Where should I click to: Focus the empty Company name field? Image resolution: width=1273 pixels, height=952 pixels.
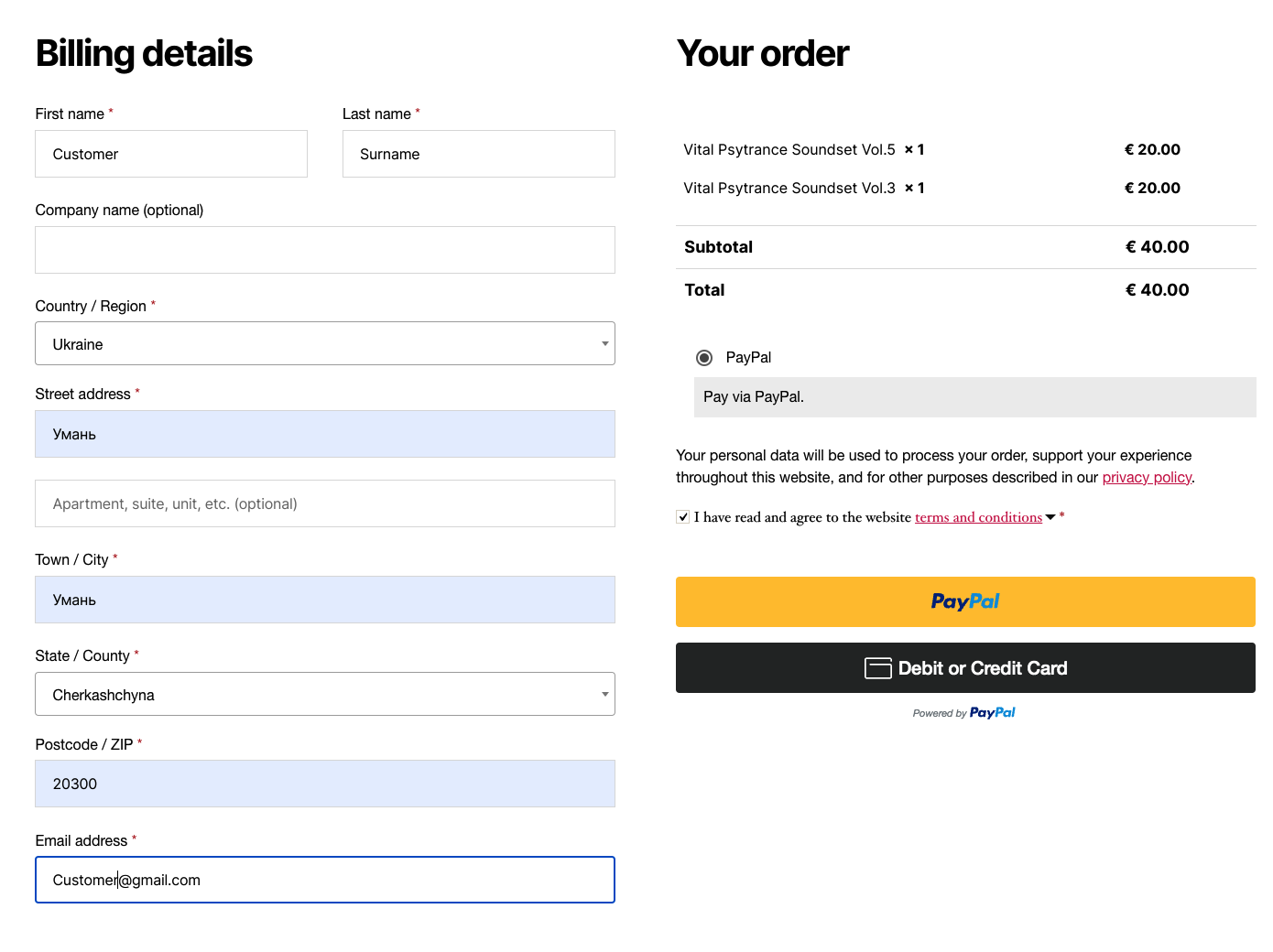pyautogui.click(x=325, y=250)
